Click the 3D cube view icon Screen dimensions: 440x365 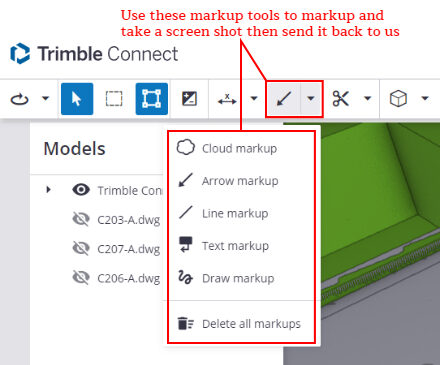click(x=398, y=99)
